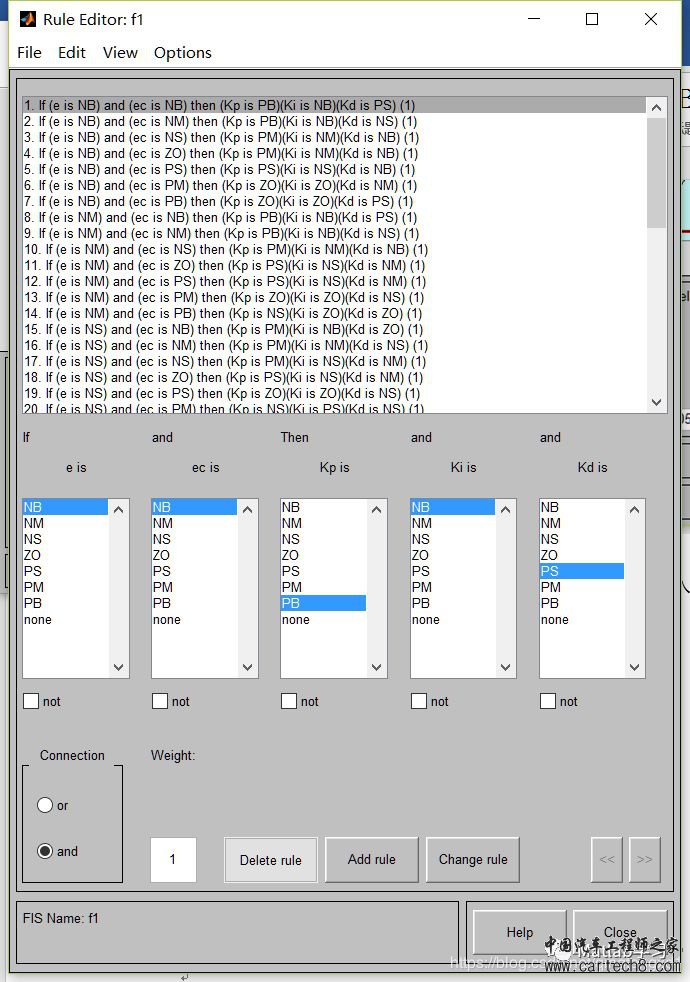Select PS in the Ki is list
The image size is (690, 982).
[x=453, y=571]
